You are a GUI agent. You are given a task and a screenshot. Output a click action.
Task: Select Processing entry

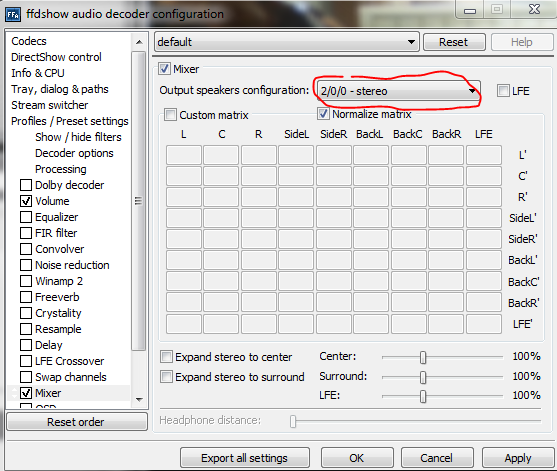click(61, 169)
